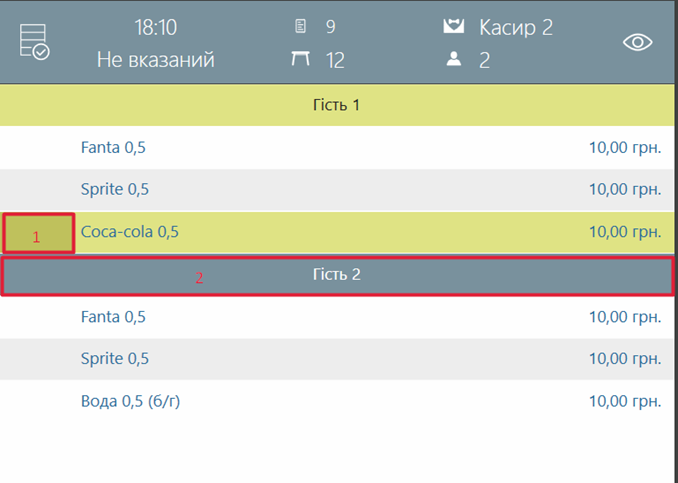Select the highlighted Coca-cola 0,5 item
The height and width of the screenshot is (483, 678).
[130, 233]
